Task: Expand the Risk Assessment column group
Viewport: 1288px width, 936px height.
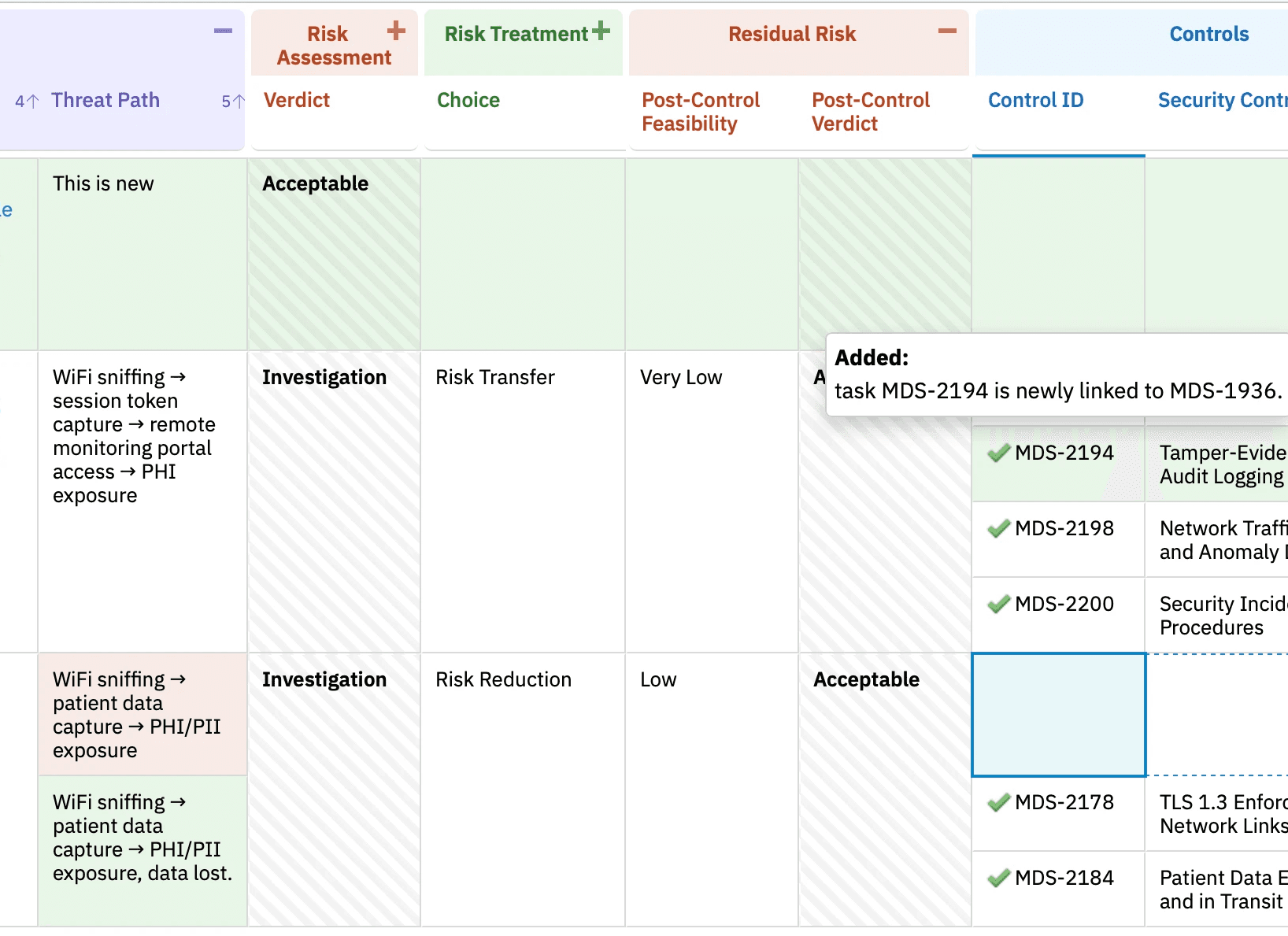Action: 396,31
